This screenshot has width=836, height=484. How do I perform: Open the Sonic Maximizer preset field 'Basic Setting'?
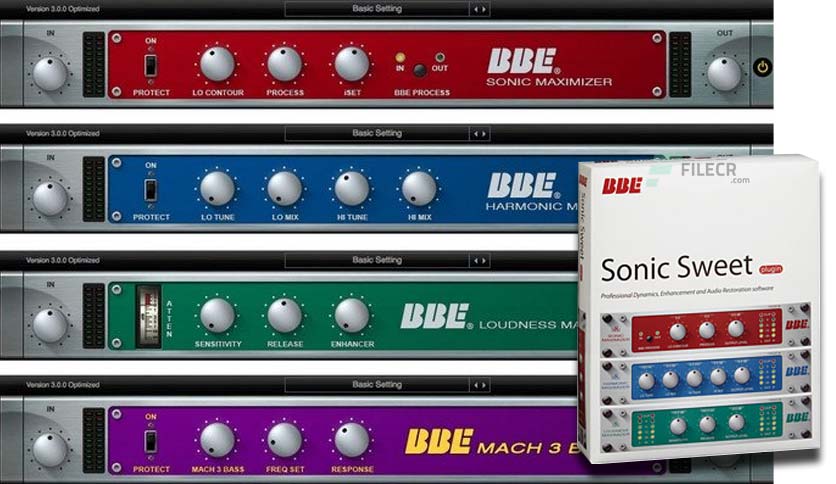377,9
